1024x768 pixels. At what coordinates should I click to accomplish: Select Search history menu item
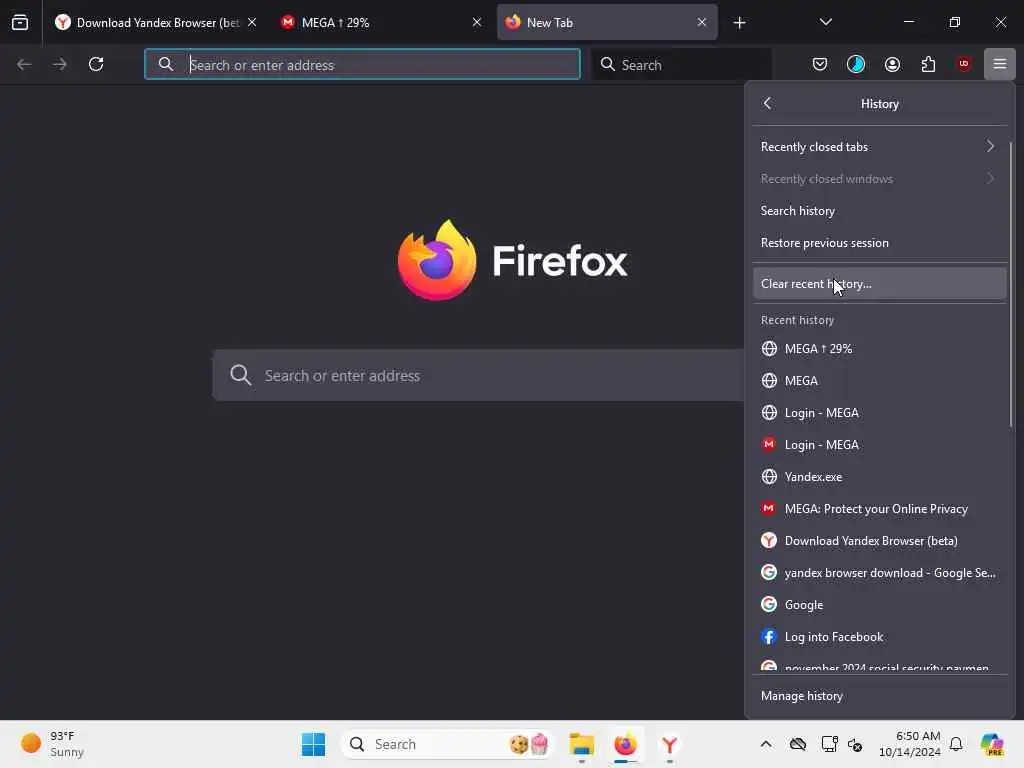(x=879, y=210)
